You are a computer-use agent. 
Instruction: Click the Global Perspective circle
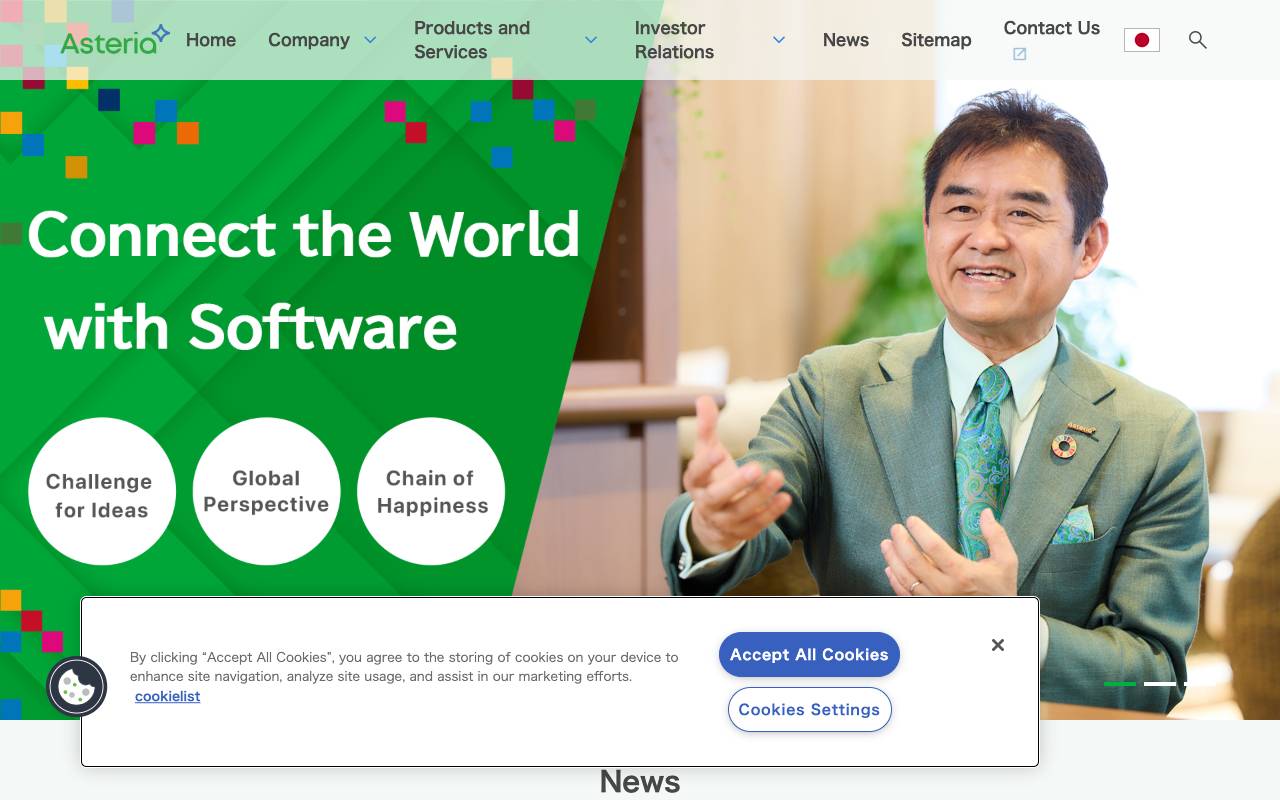click(x=266, y=492)
